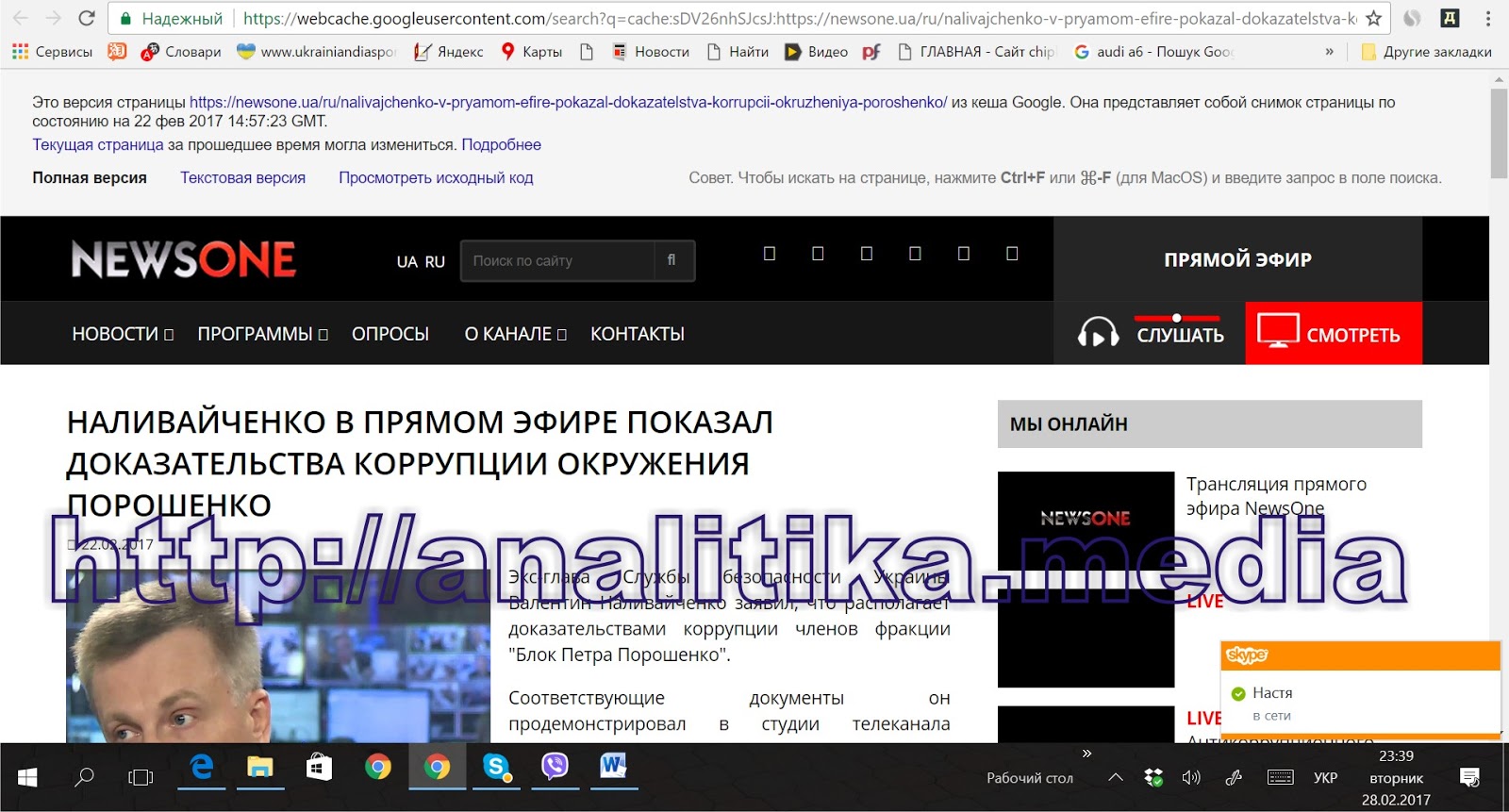Click the article photo of Наливайченко
This screenshot has width=1509, height=812.
(278, 656)
